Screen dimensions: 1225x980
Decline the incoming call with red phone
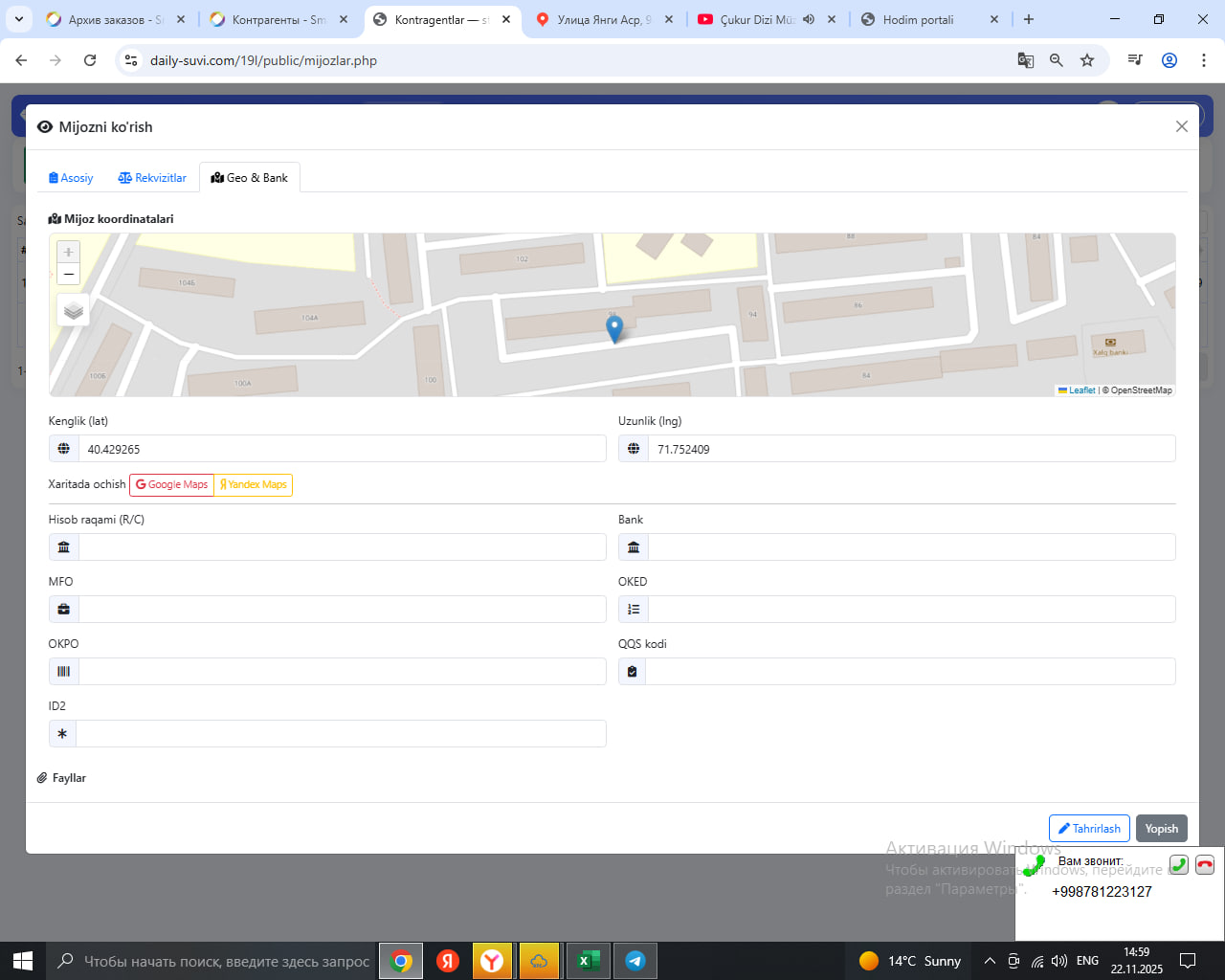pyautogui.click(x=1205, y=864)
